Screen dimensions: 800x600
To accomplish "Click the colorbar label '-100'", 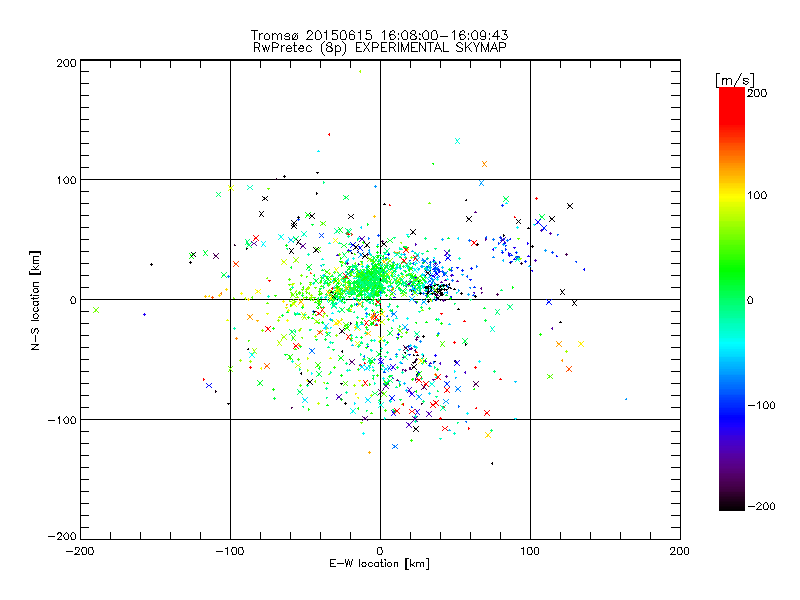I will (x=761, y=405).
